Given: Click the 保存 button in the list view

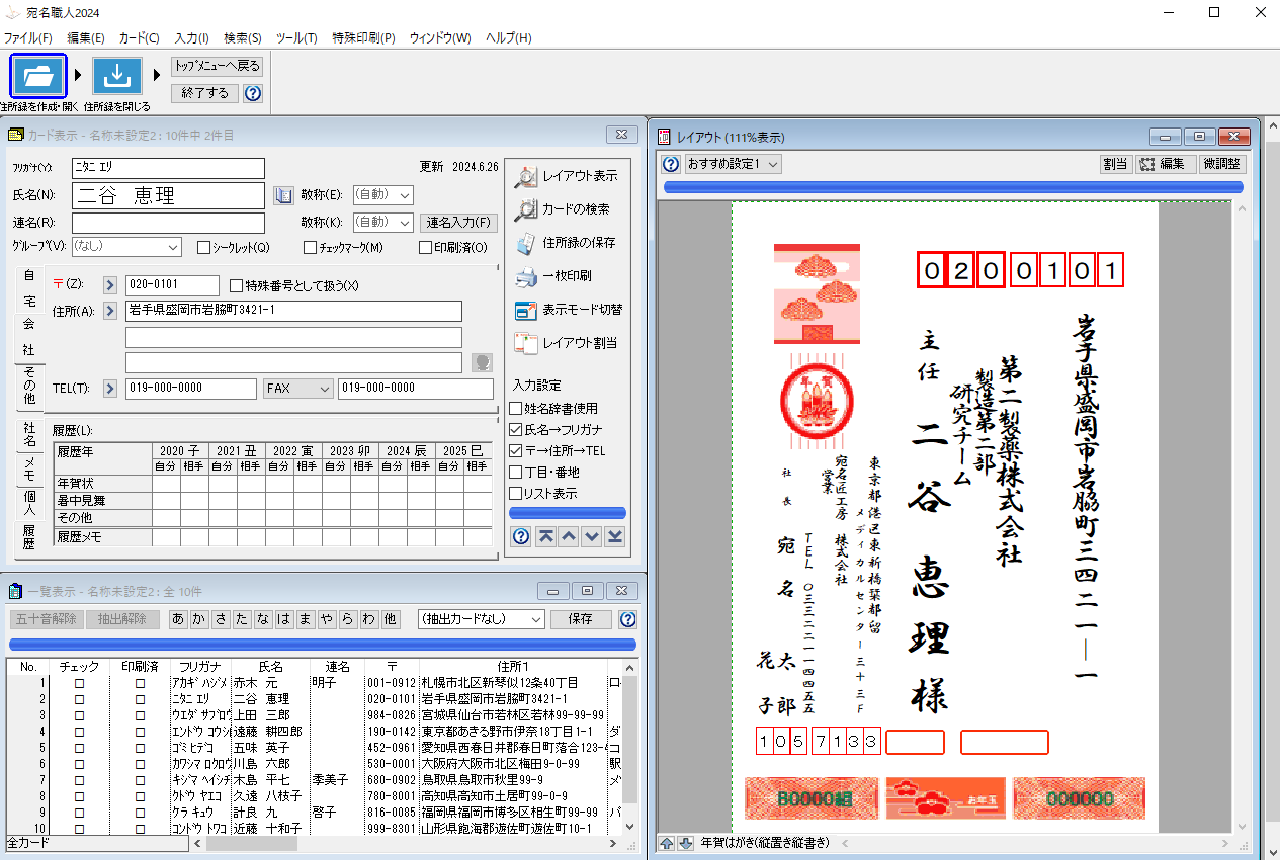Looking at the screenshot, I should pos(581,619).
